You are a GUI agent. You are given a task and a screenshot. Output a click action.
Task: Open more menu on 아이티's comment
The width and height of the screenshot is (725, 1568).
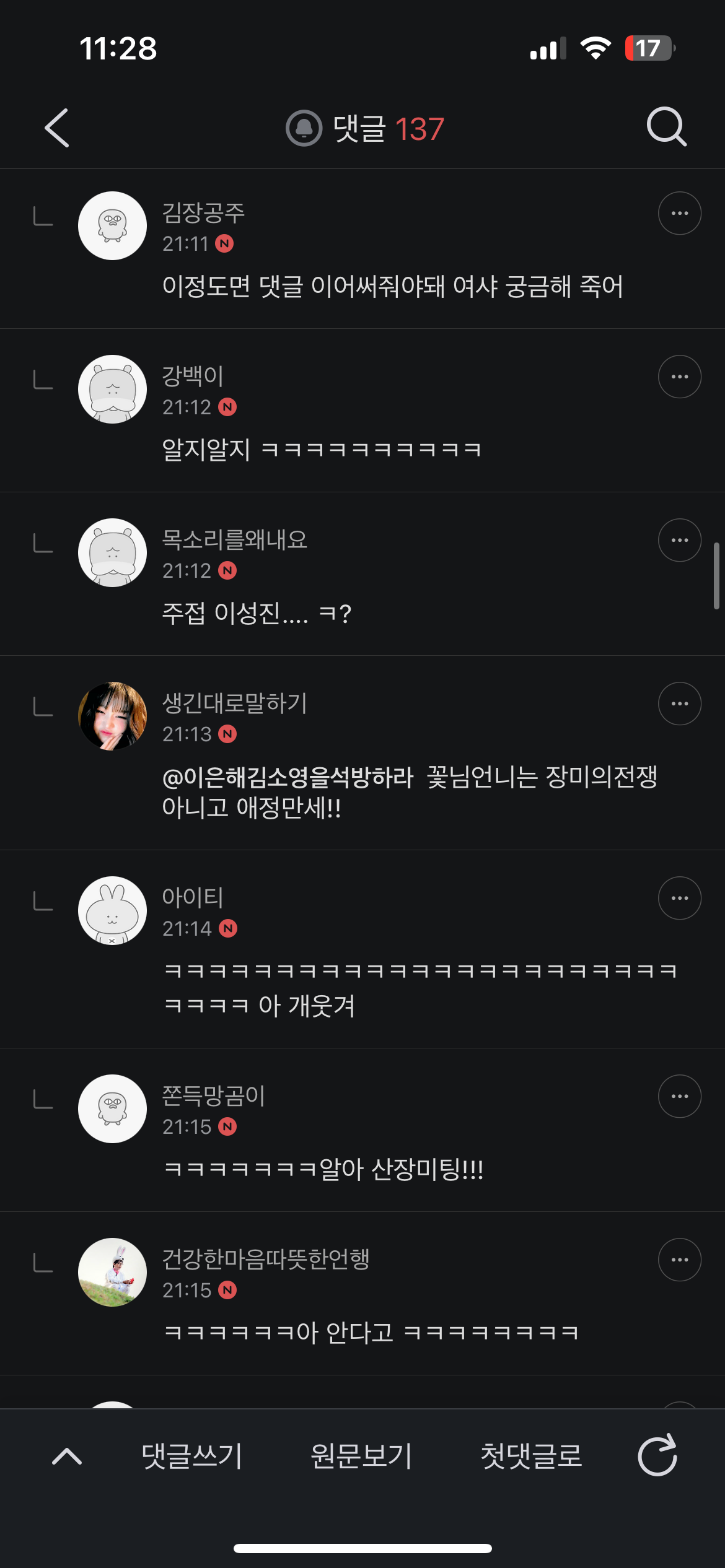click(679, 898)
